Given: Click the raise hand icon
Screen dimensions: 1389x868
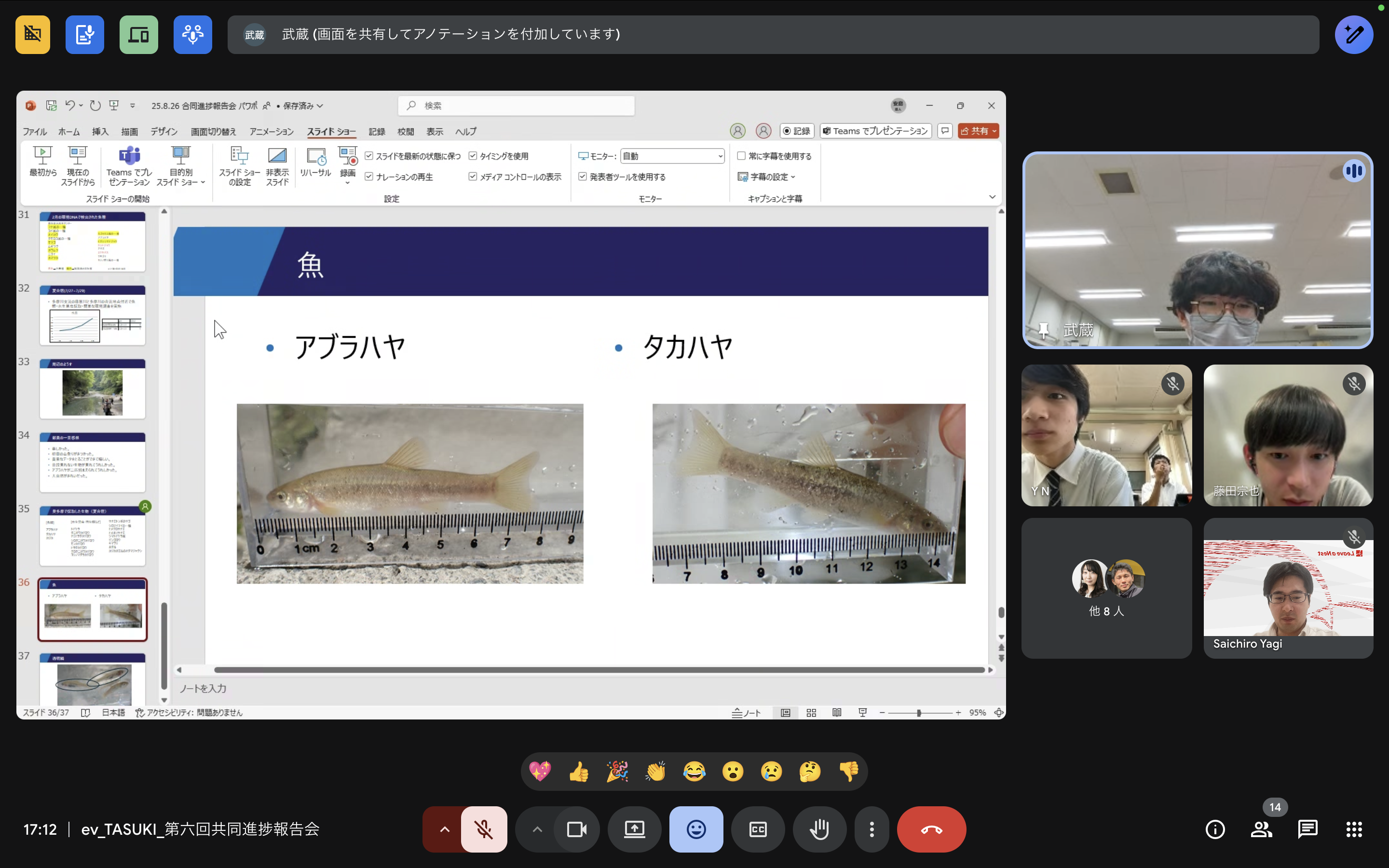Looking at the screenshot, I should point(819,829).
